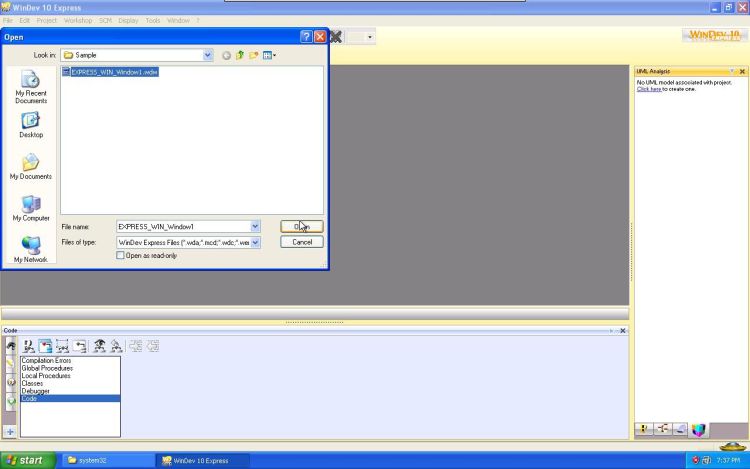This screenshot has height=469, width=750.
Task: Switch to system32 taskbar window
Action: pyautogui.click(x=108, y=460)
